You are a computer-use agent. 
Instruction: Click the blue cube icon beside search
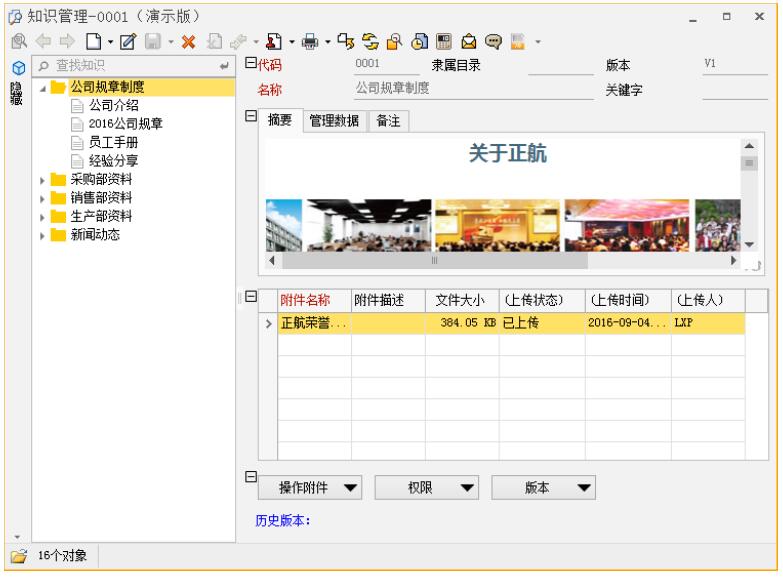click(17, 67)
